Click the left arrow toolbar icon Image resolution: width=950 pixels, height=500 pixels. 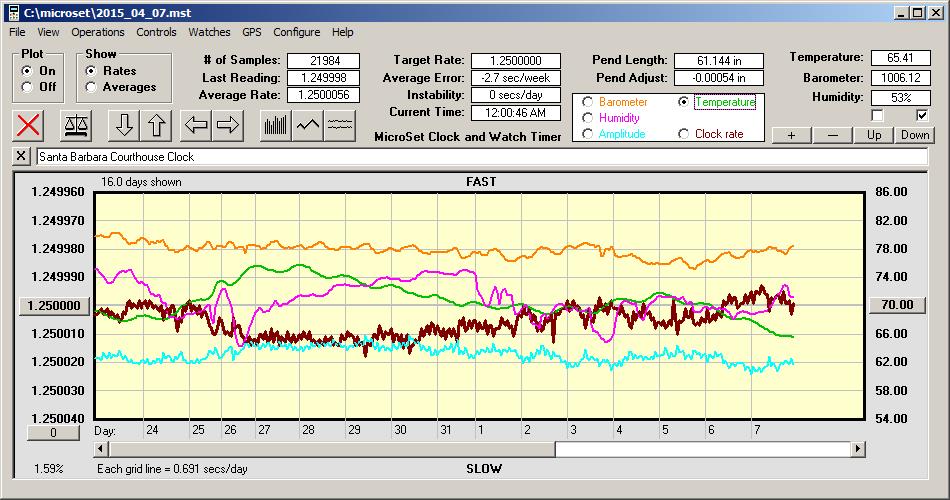click(196, 125)
